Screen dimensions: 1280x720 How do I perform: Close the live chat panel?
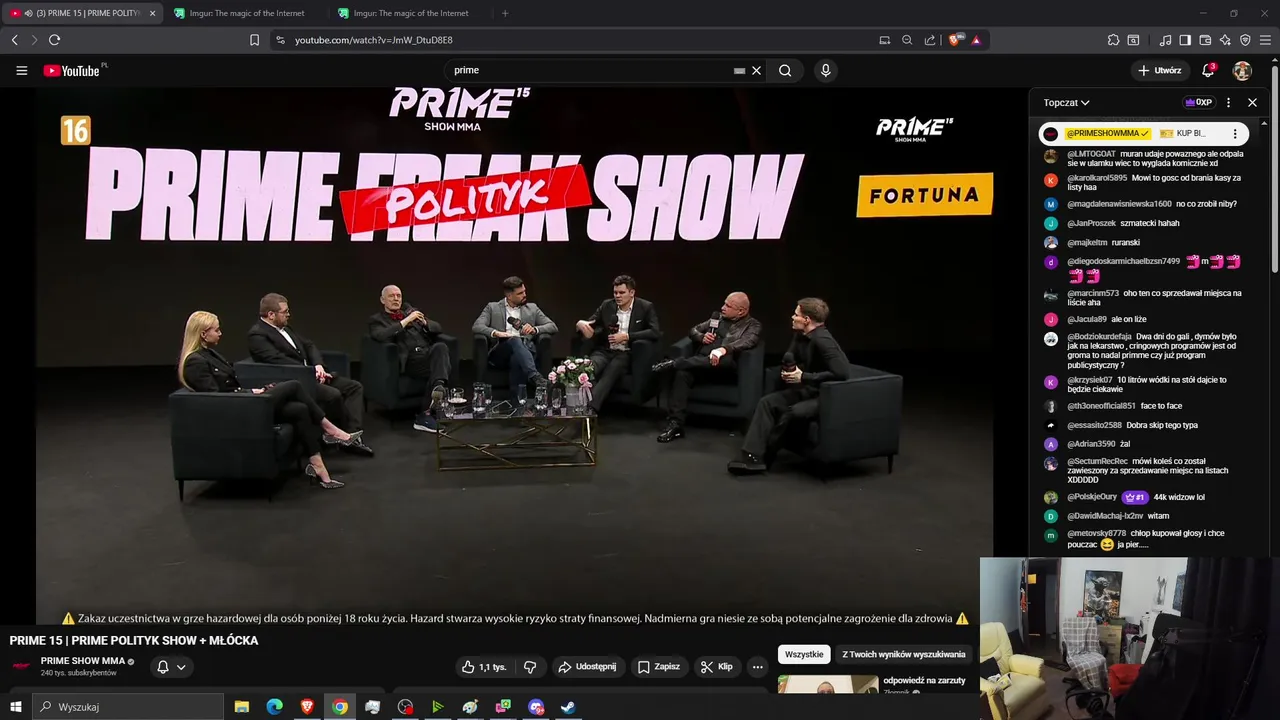pyautogui.click(x=1252, y=103)
